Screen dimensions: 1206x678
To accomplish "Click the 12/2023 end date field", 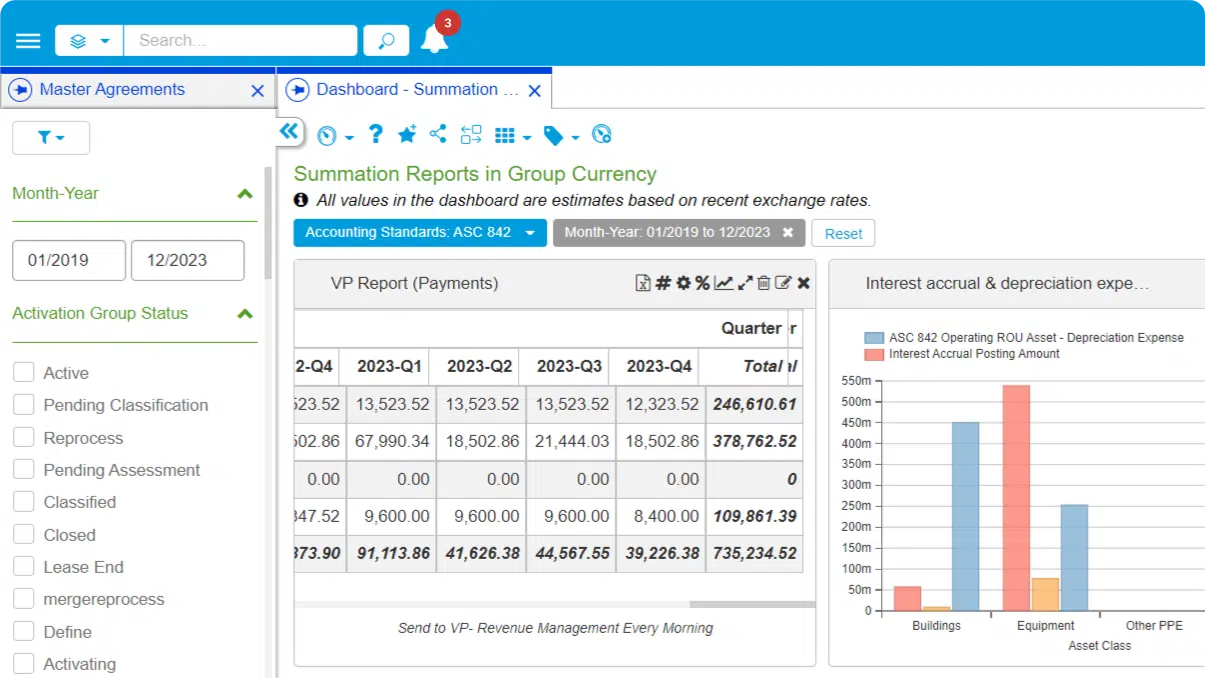I will coord(188,260).
